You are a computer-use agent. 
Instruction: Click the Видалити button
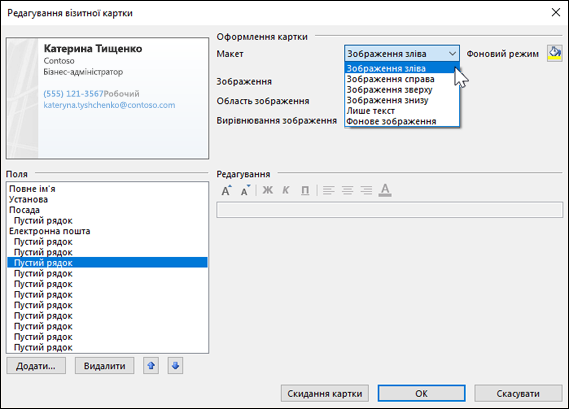(105, 366)
